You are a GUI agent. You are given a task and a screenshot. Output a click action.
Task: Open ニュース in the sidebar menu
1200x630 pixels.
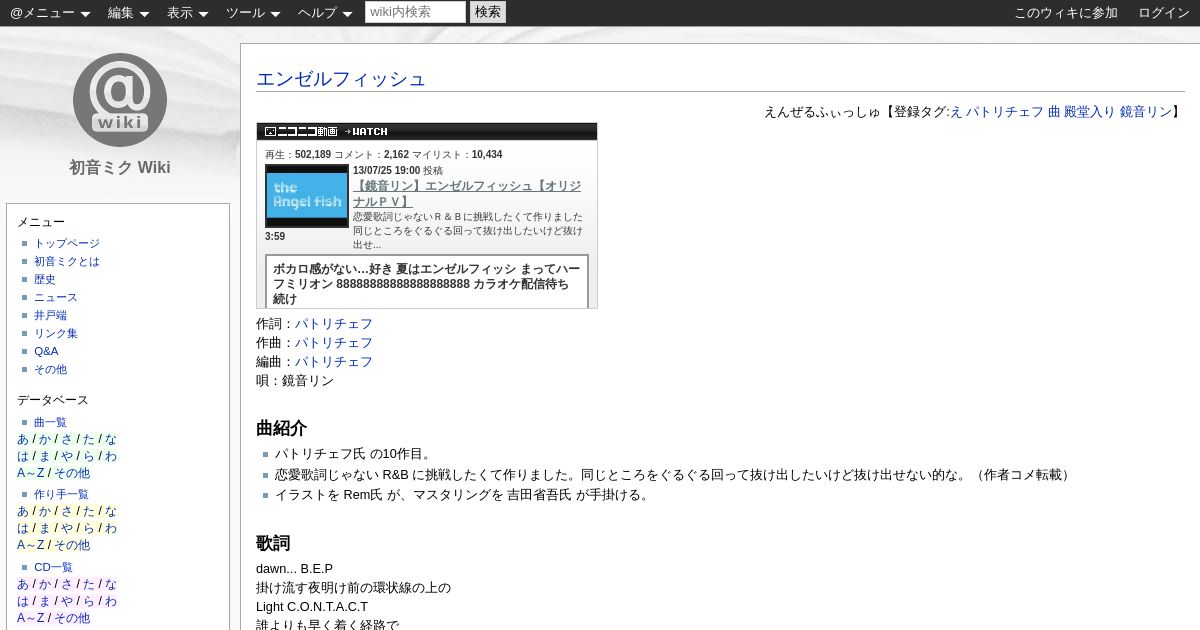tap(56, 297)
